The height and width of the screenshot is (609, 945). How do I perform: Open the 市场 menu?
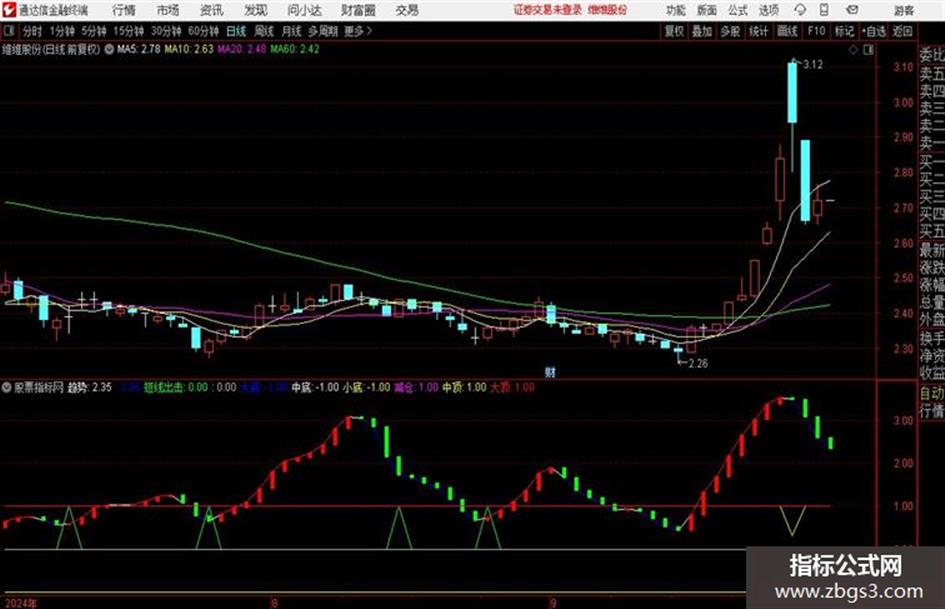click(168, 10)
